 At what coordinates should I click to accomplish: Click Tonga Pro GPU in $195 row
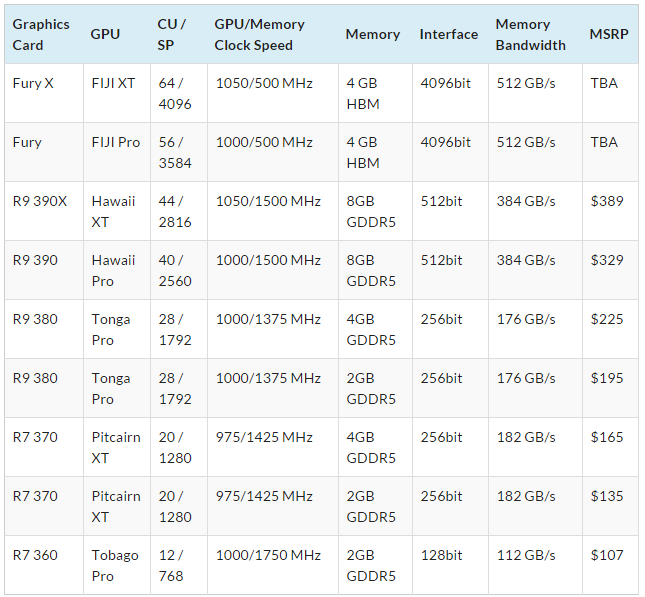point(117,388)
